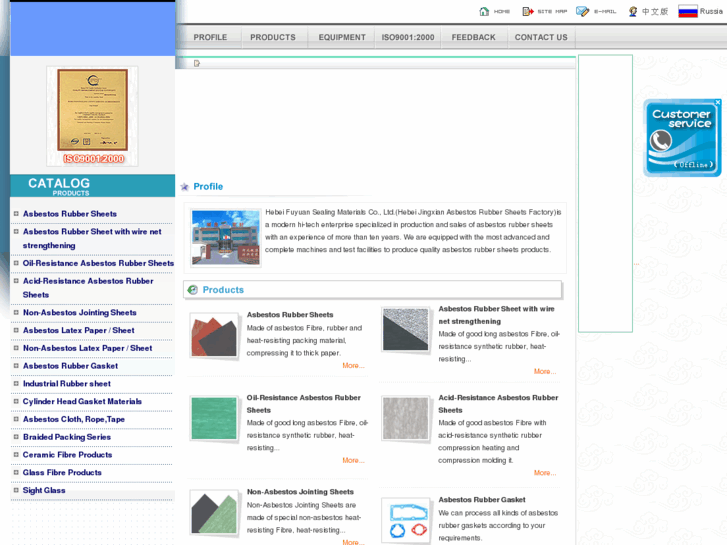Click More under Asbestos Rubber Sheets description
Image resolution: width=727 pixels, height=545 pixels.
(x=353, y=365)
